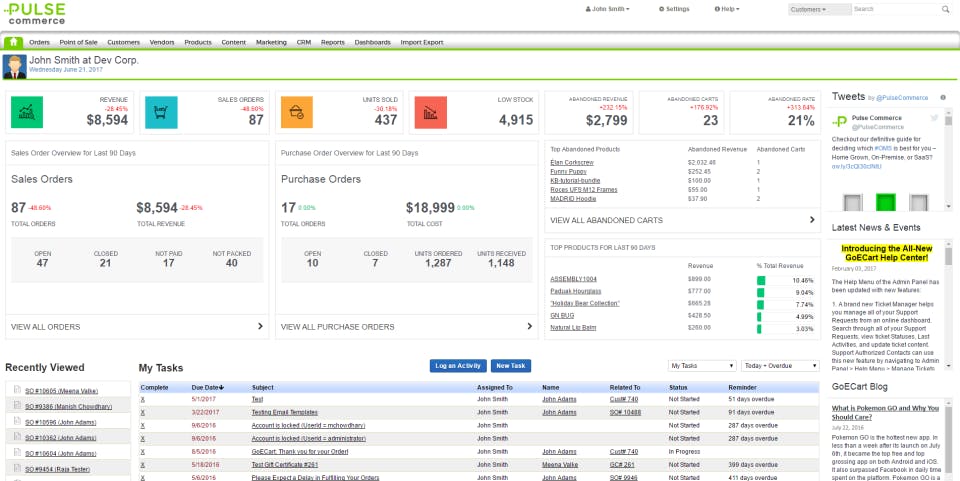960x481 pixels.
Task: Mark the 'Test' task as complete
Action: point(143,398)
